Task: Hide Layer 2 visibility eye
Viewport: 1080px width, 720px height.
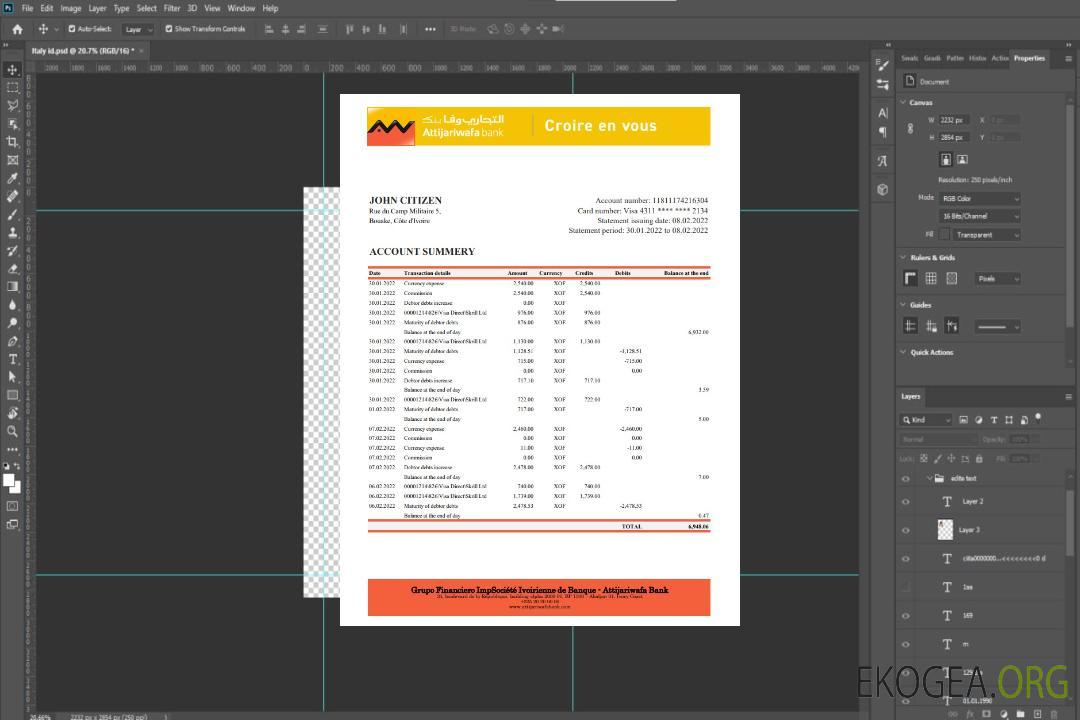Action: [x=906, y=502]
